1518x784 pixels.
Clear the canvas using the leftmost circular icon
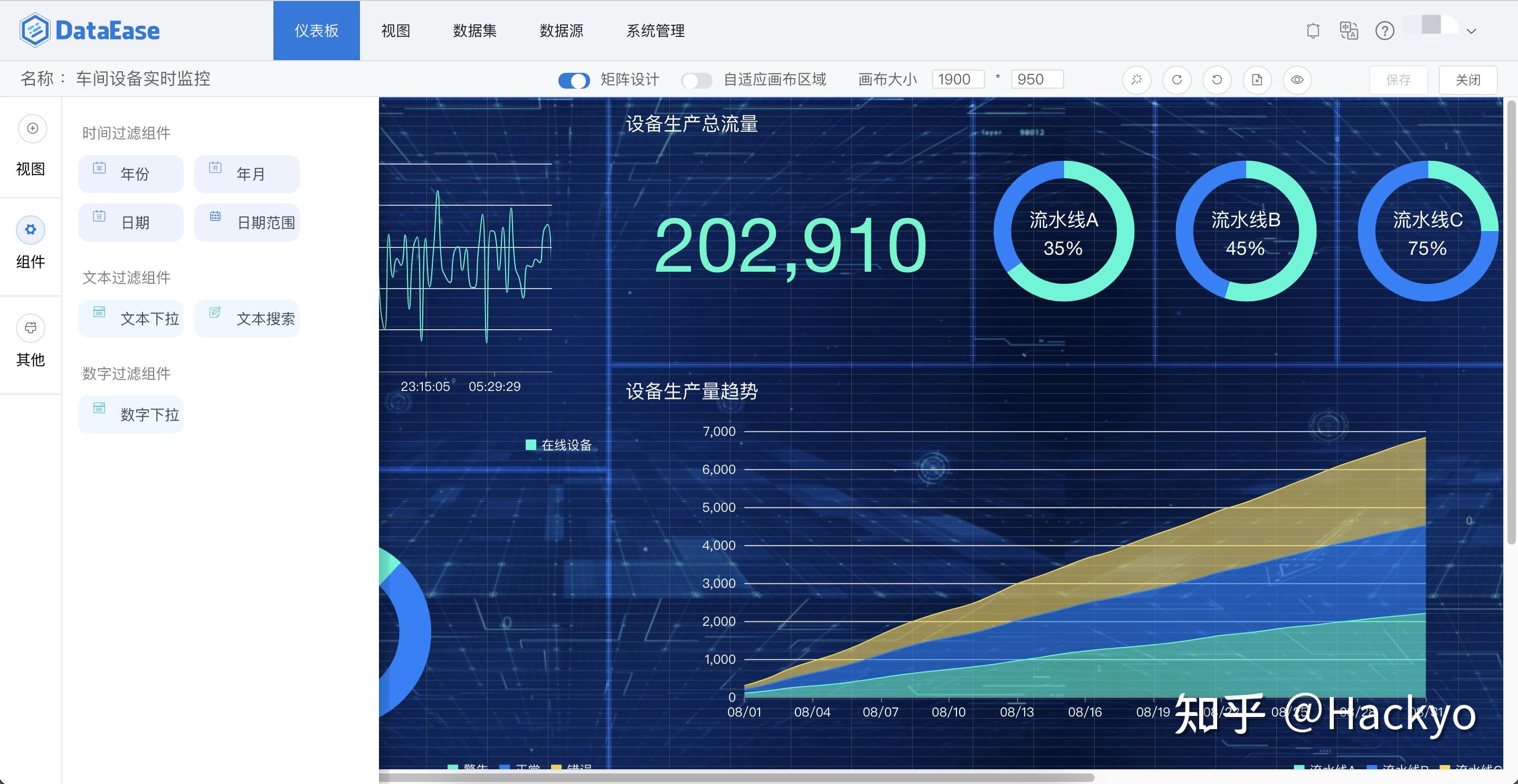[1137, 80]
